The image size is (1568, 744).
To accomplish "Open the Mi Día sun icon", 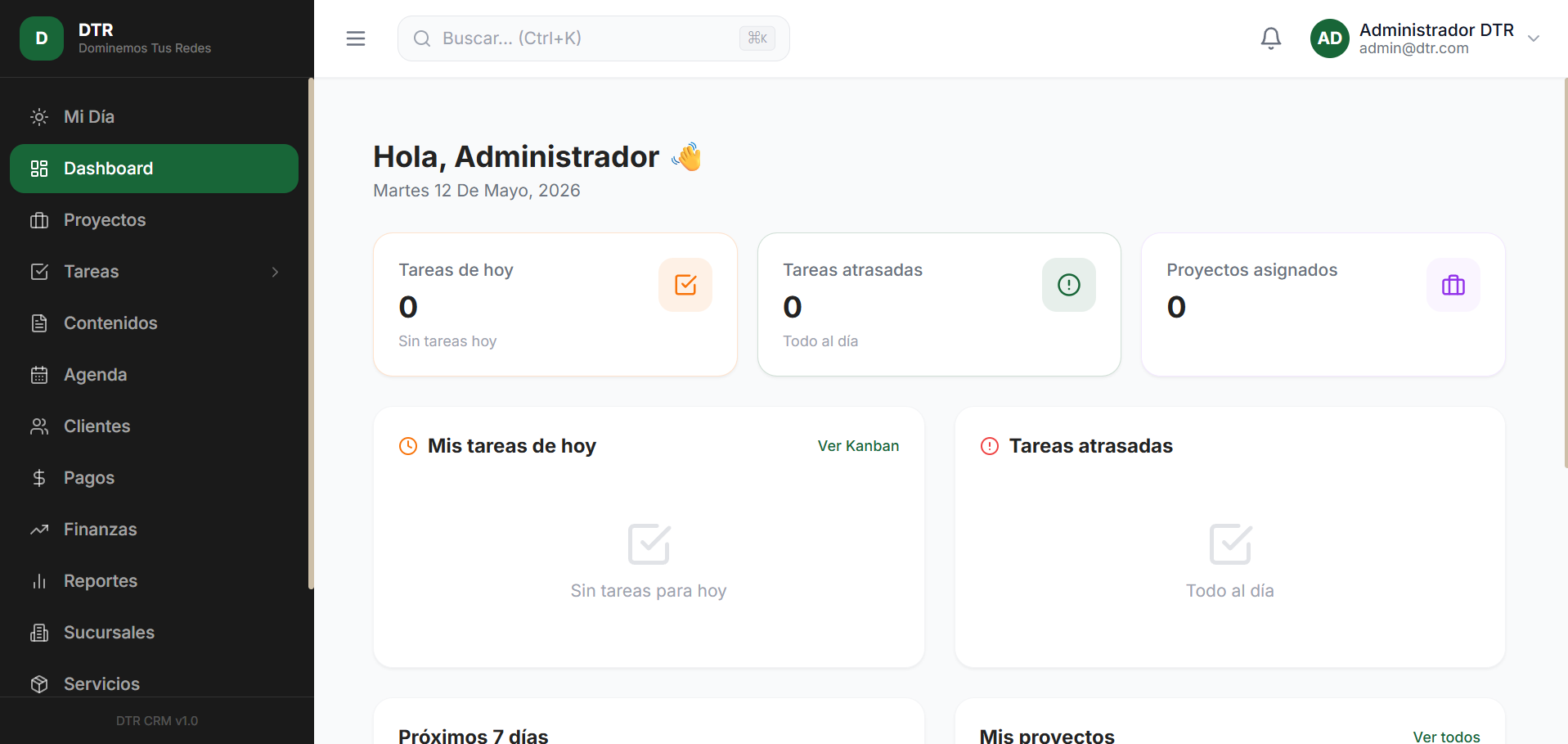I will click(39, 117).
